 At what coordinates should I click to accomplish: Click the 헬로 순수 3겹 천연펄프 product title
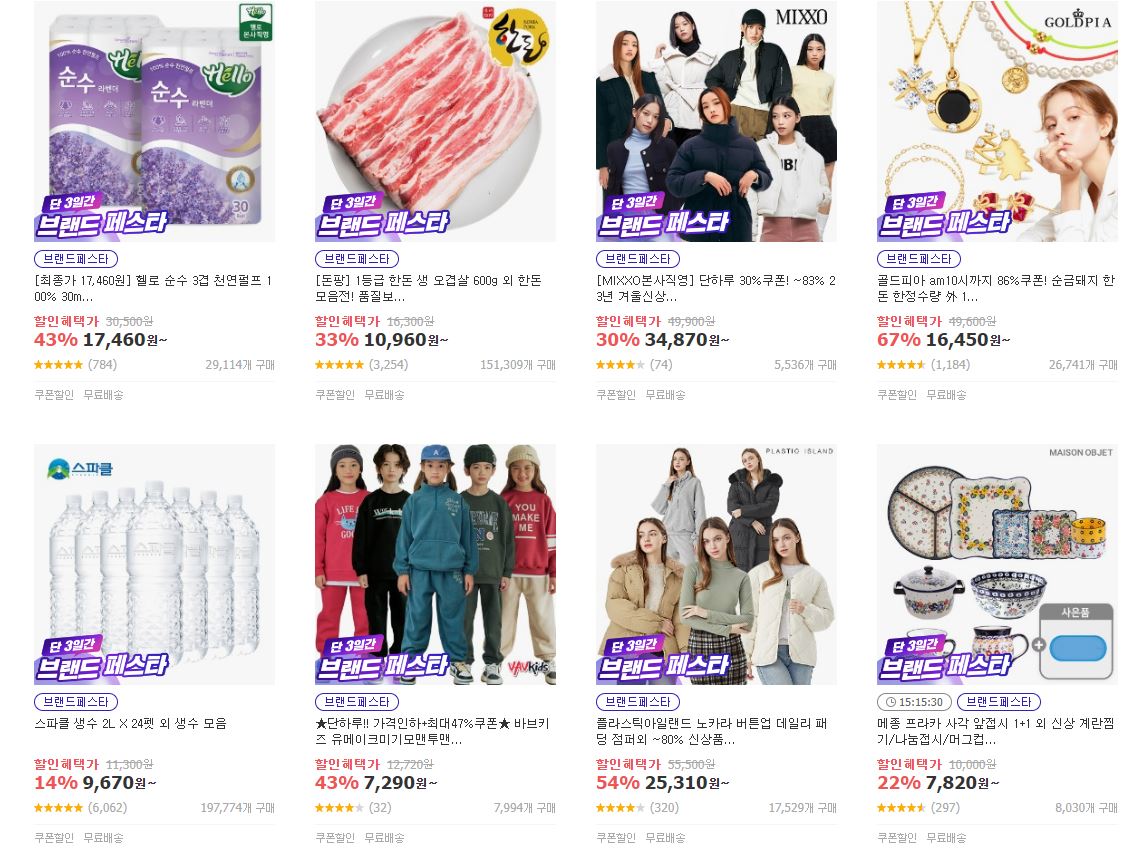point(153,288)
